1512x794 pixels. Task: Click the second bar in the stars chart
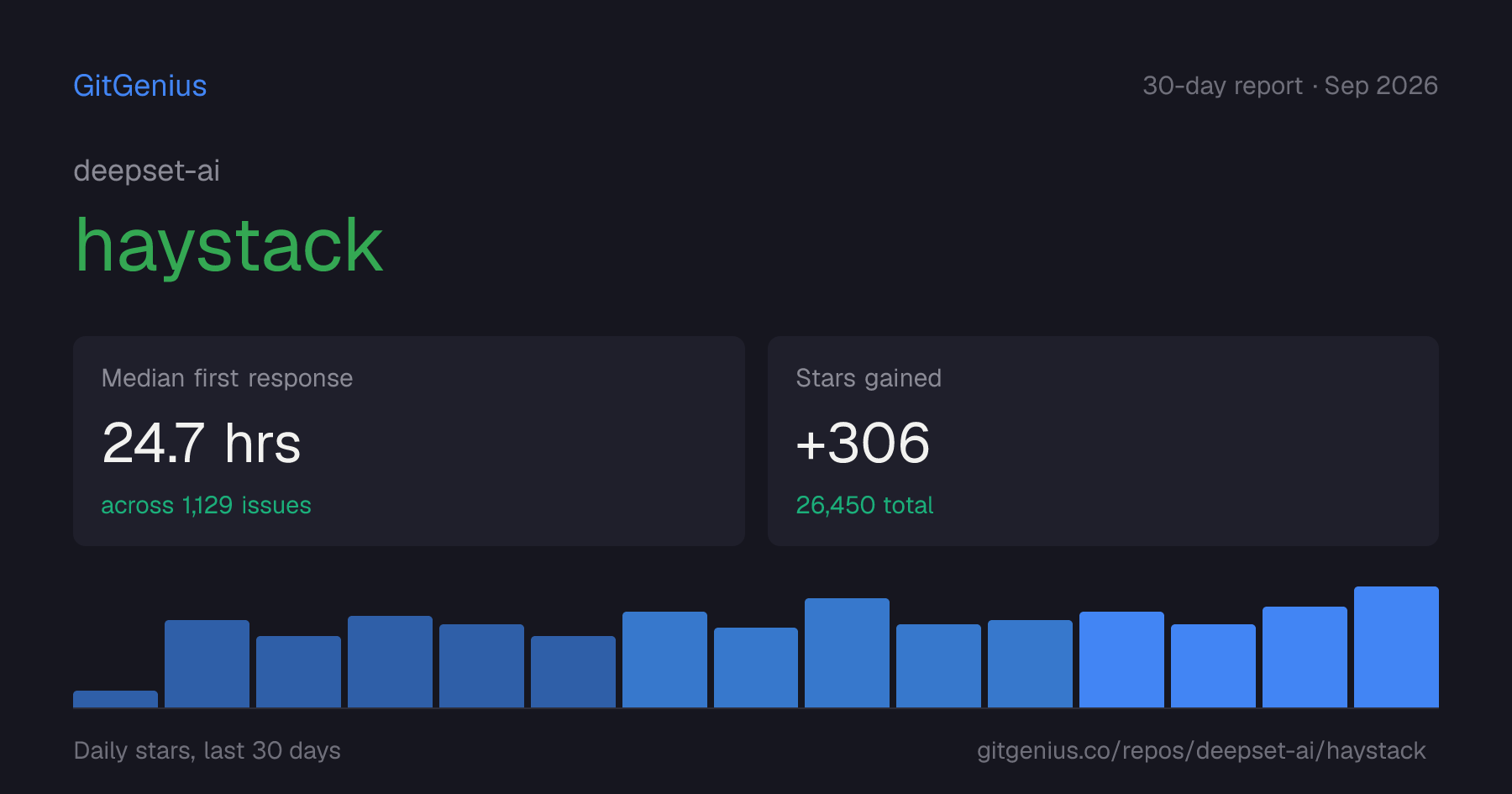click(x=207, y=664)
